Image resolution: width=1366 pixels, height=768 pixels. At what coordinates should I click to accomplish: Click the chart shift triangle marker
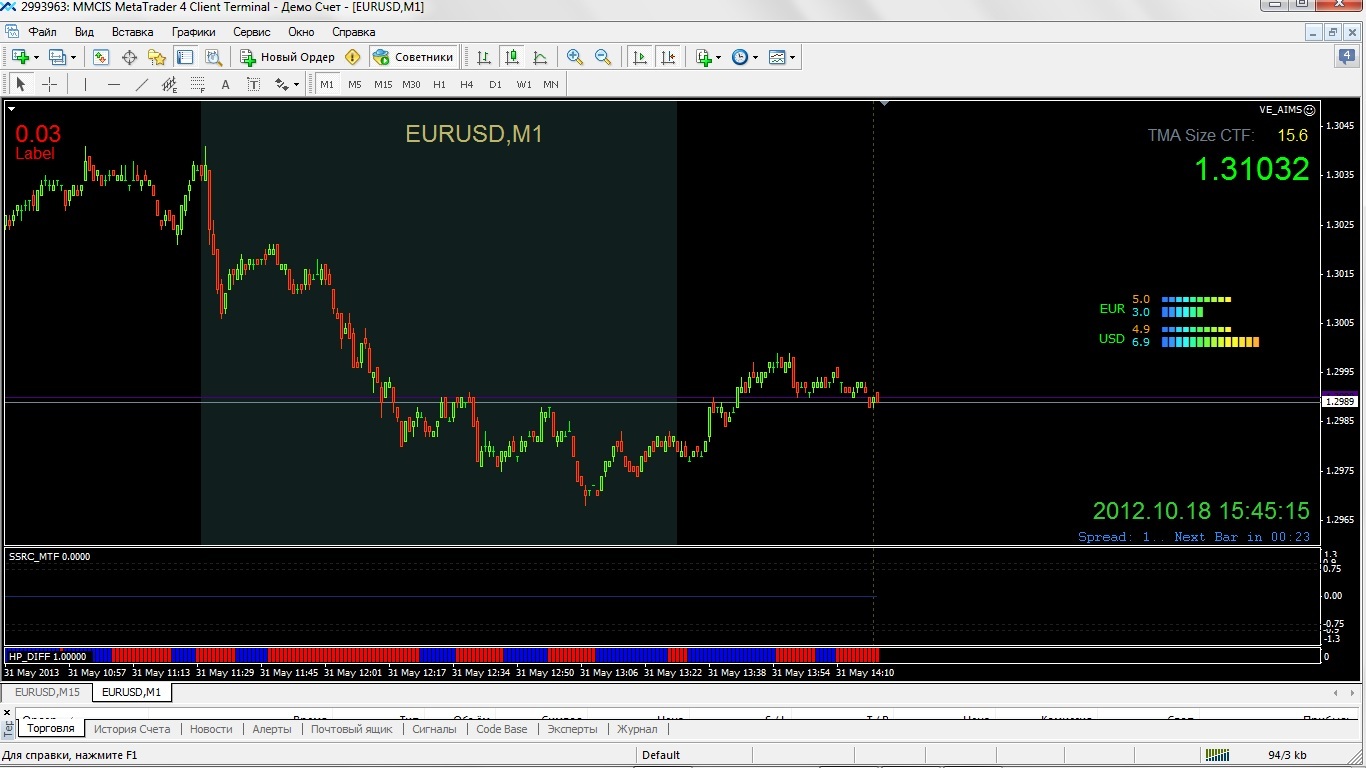[x=884, y=103]
